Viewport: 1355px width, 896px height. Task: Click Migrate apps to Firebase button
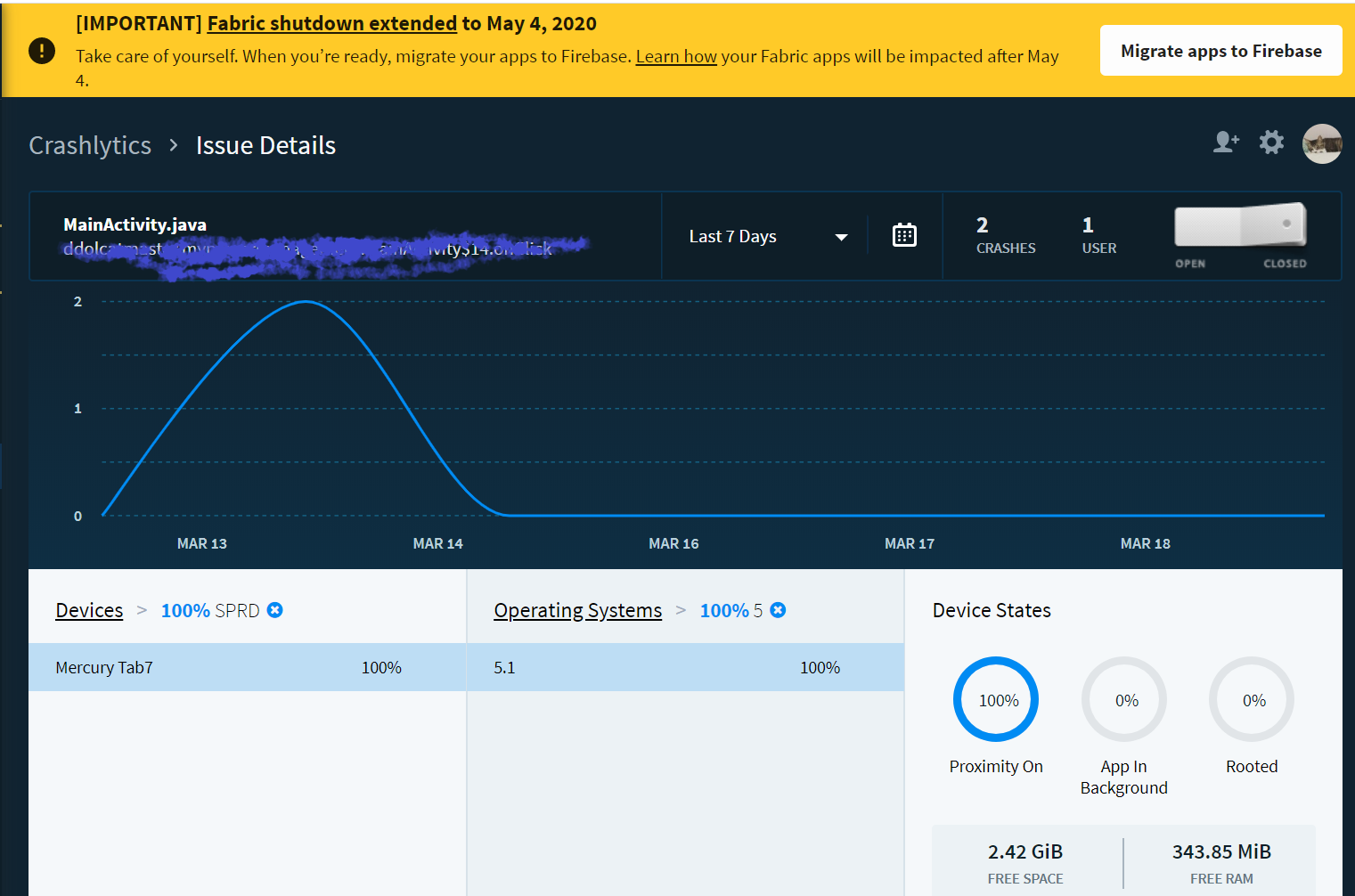coord(1220,51)
